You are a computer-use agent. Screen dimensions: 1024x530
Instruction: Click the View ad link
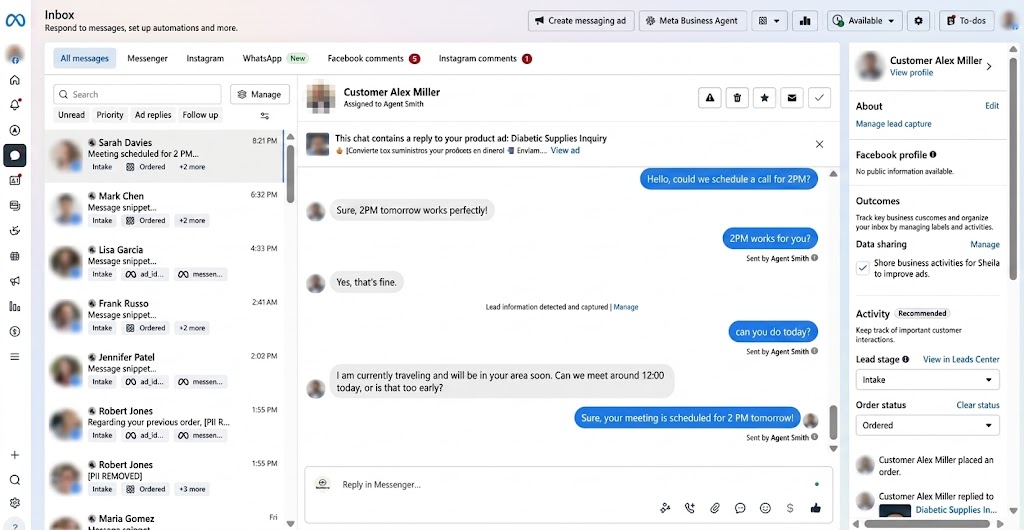[x=565, y=150]
